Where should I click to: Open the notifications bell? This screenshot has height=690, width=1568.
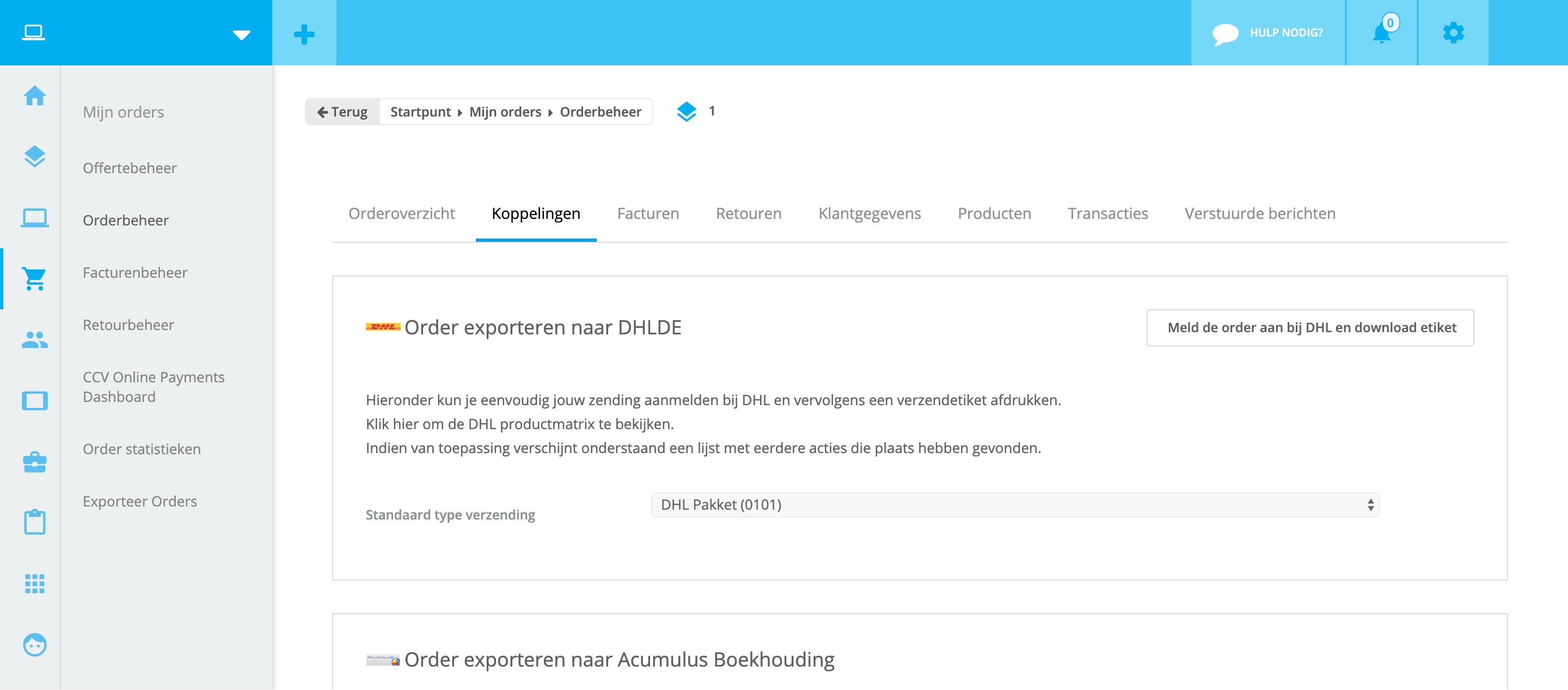point(1382,32)
